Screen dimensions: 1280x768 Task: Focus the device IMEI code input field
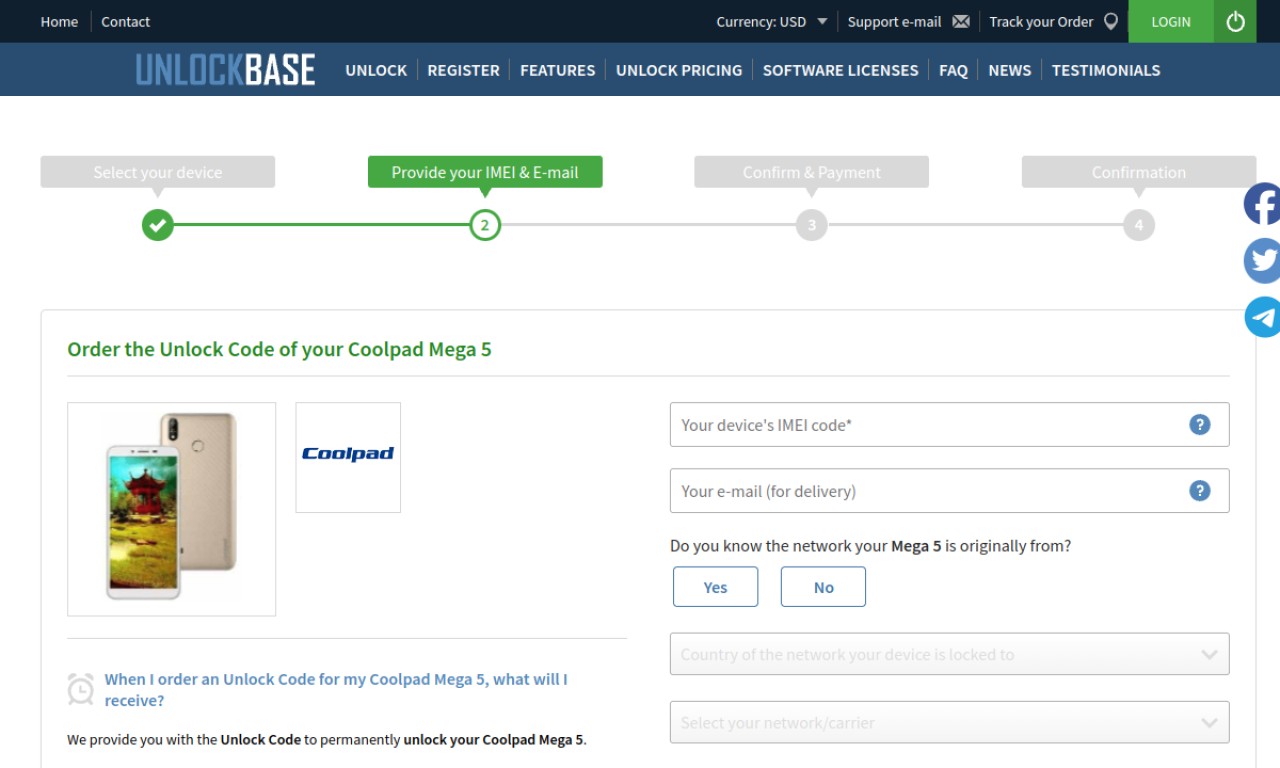tap(949, 424)
